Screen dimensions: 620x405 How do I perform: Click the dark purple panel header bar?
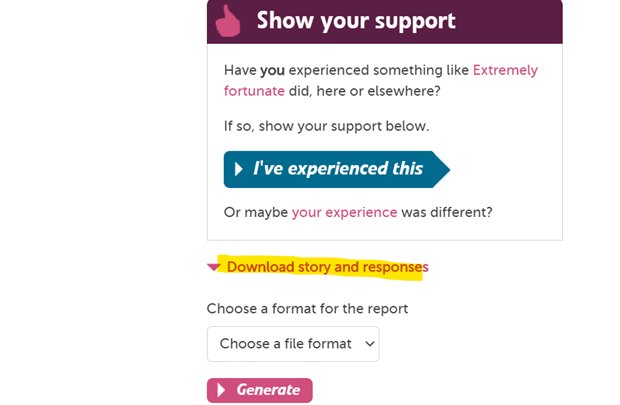coord(385,21)
